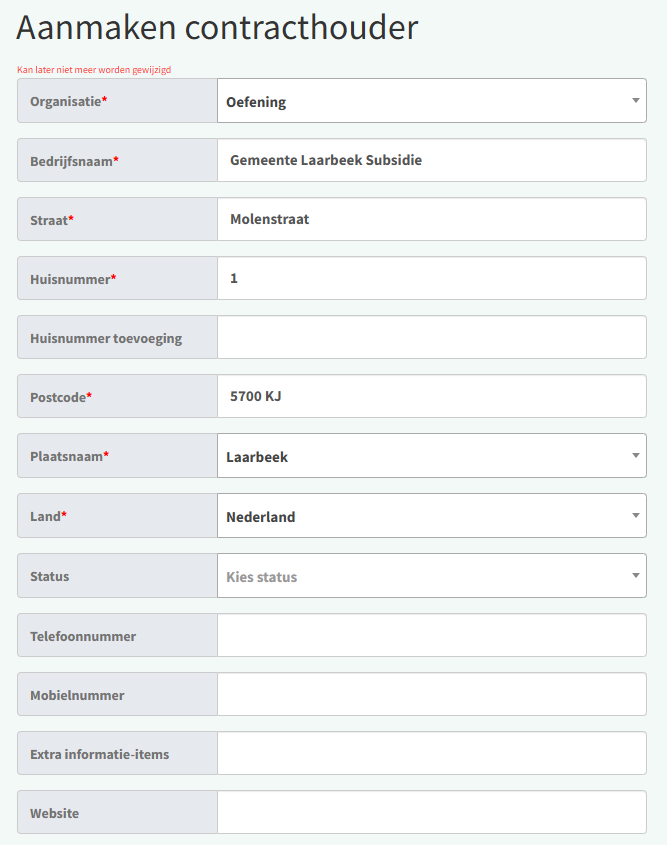Click the Bedrijfsnaam field label

point(74,161)
